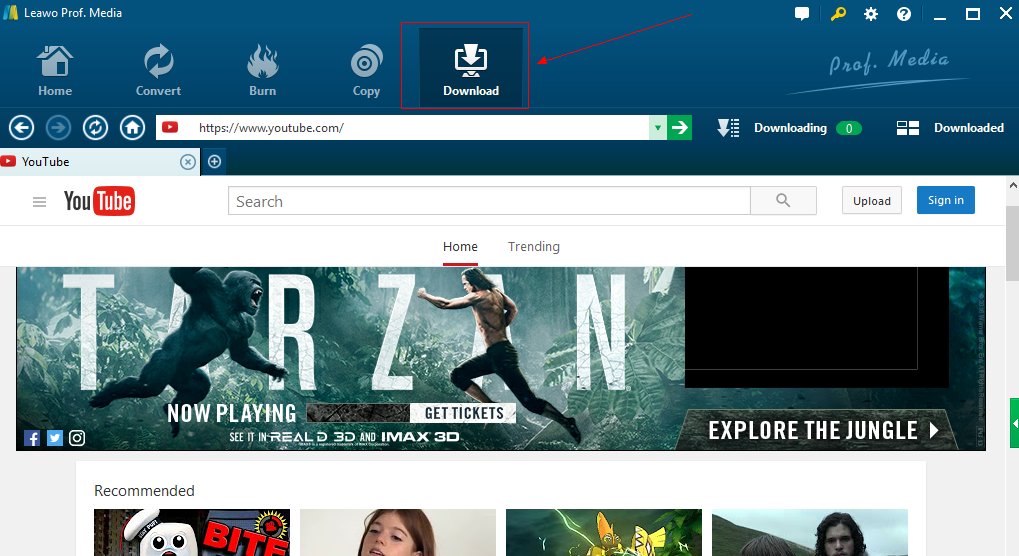Select the YouTube Home tab
The image size is (1019, 556).
point(460,247)
